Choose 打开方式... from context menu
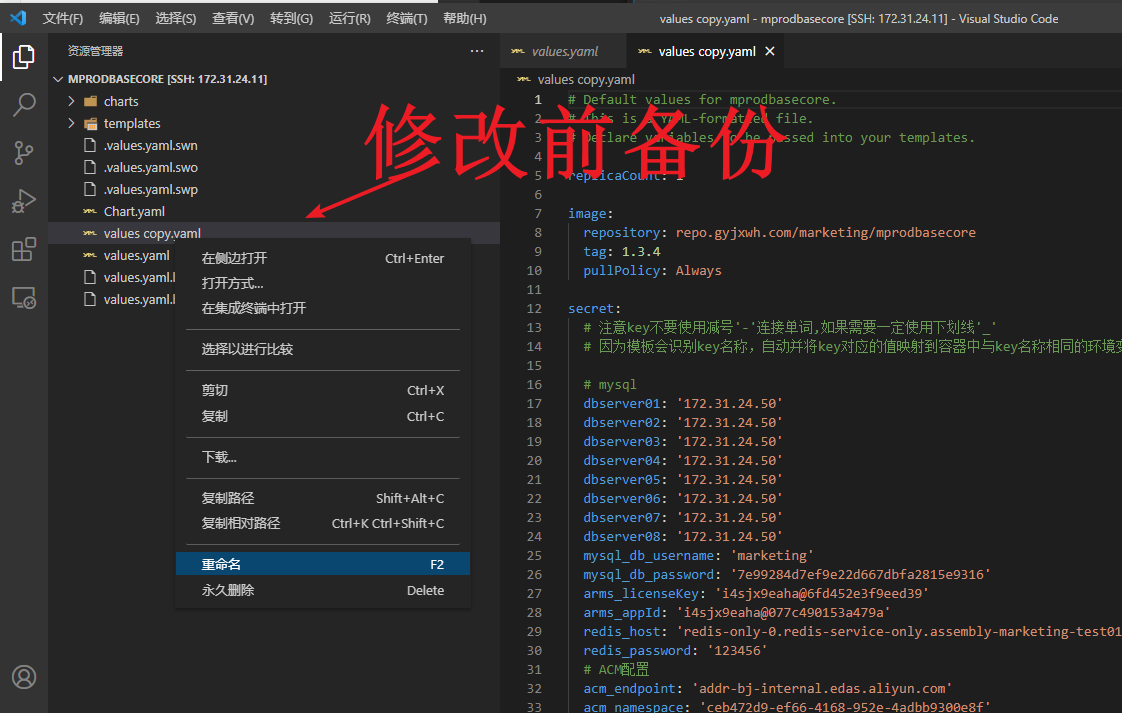Screen dimensions: 1122x713 click(323, 283)
